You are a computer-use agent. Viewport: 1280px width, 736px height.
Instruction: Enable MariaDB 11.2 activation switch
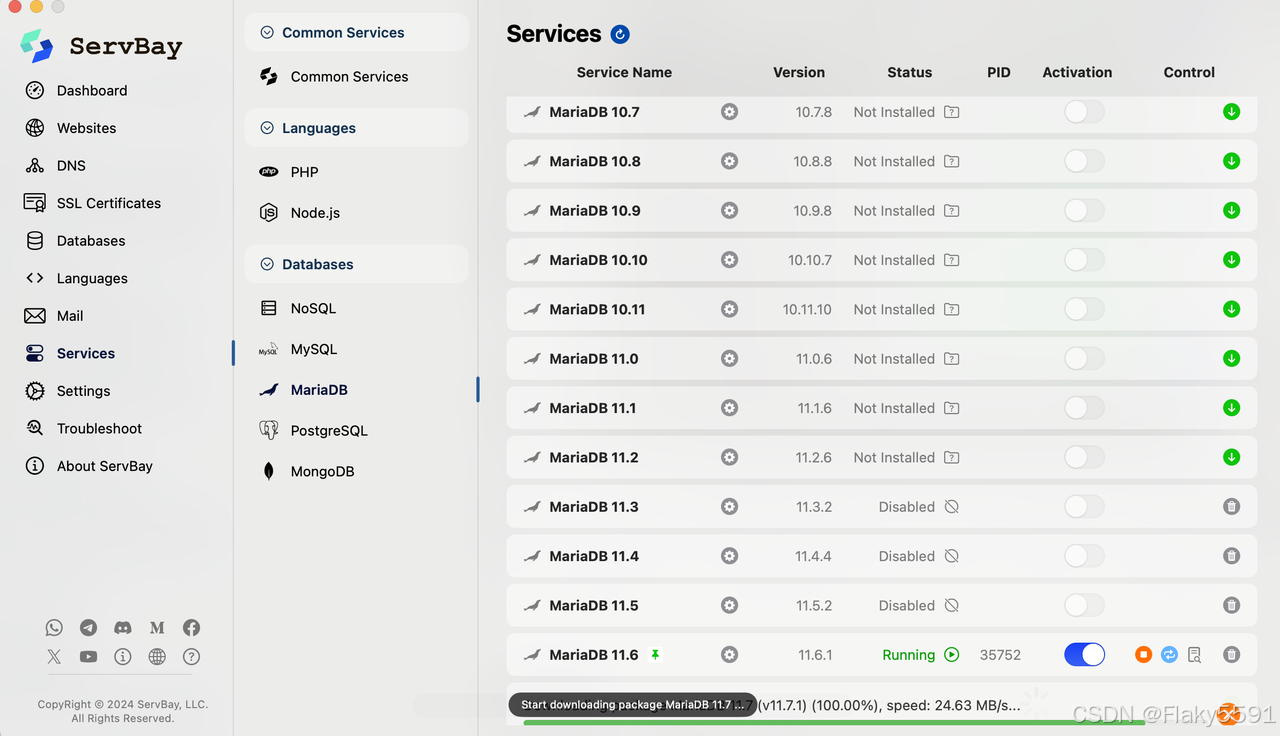click(1084, 457)
